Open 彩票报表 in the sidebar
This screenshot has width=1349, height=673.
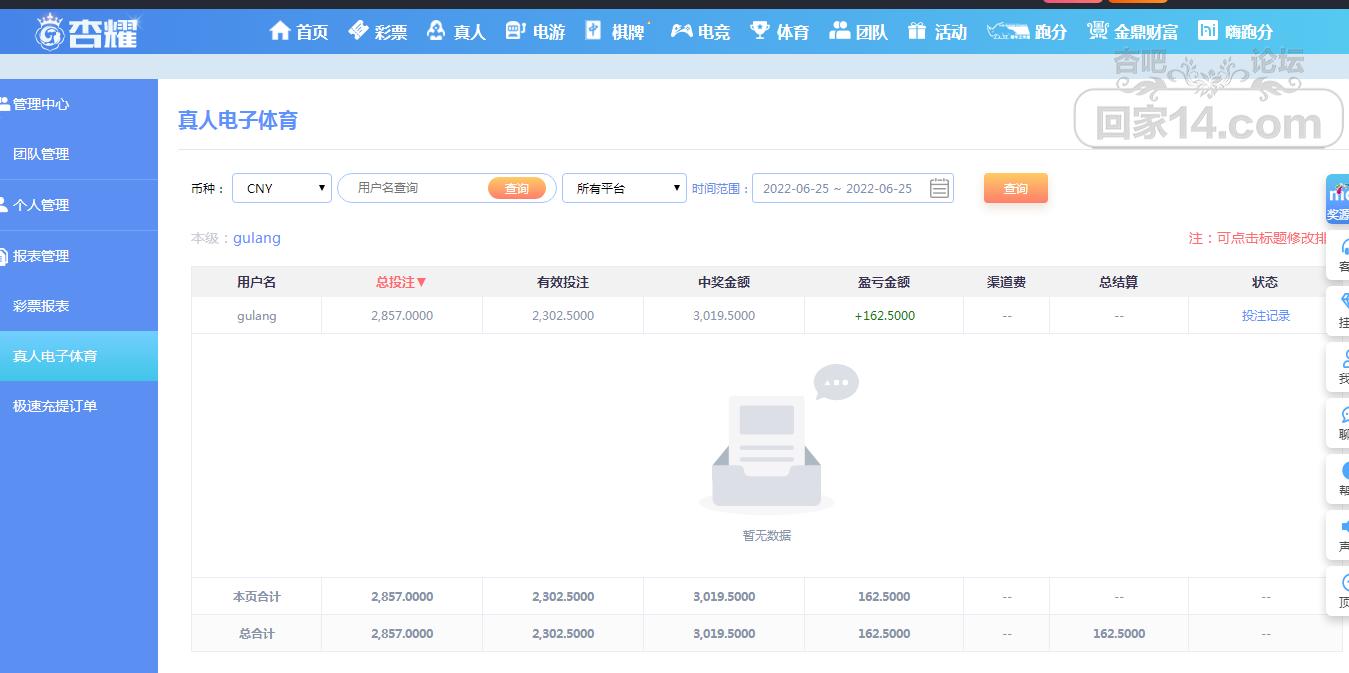coord(41,306)
